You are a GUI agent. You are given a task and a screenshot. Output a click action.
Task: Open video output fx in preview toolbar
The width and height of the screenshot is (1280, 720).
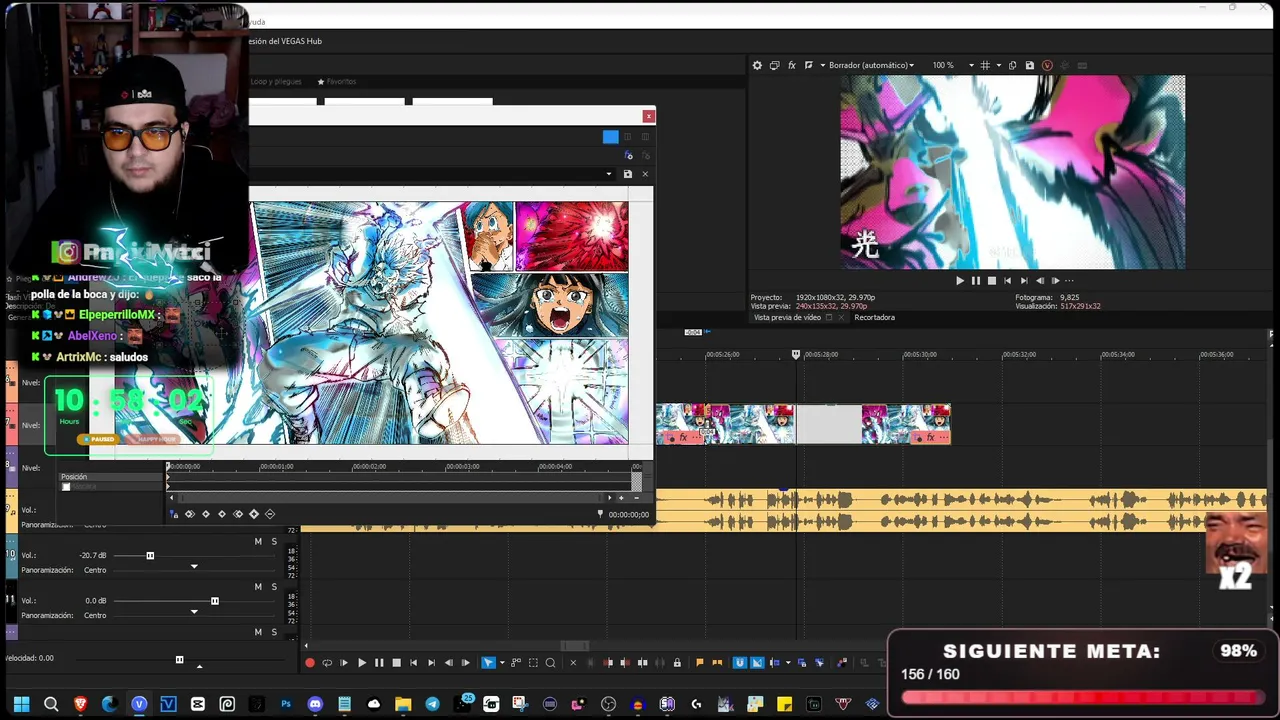(791, 65)
